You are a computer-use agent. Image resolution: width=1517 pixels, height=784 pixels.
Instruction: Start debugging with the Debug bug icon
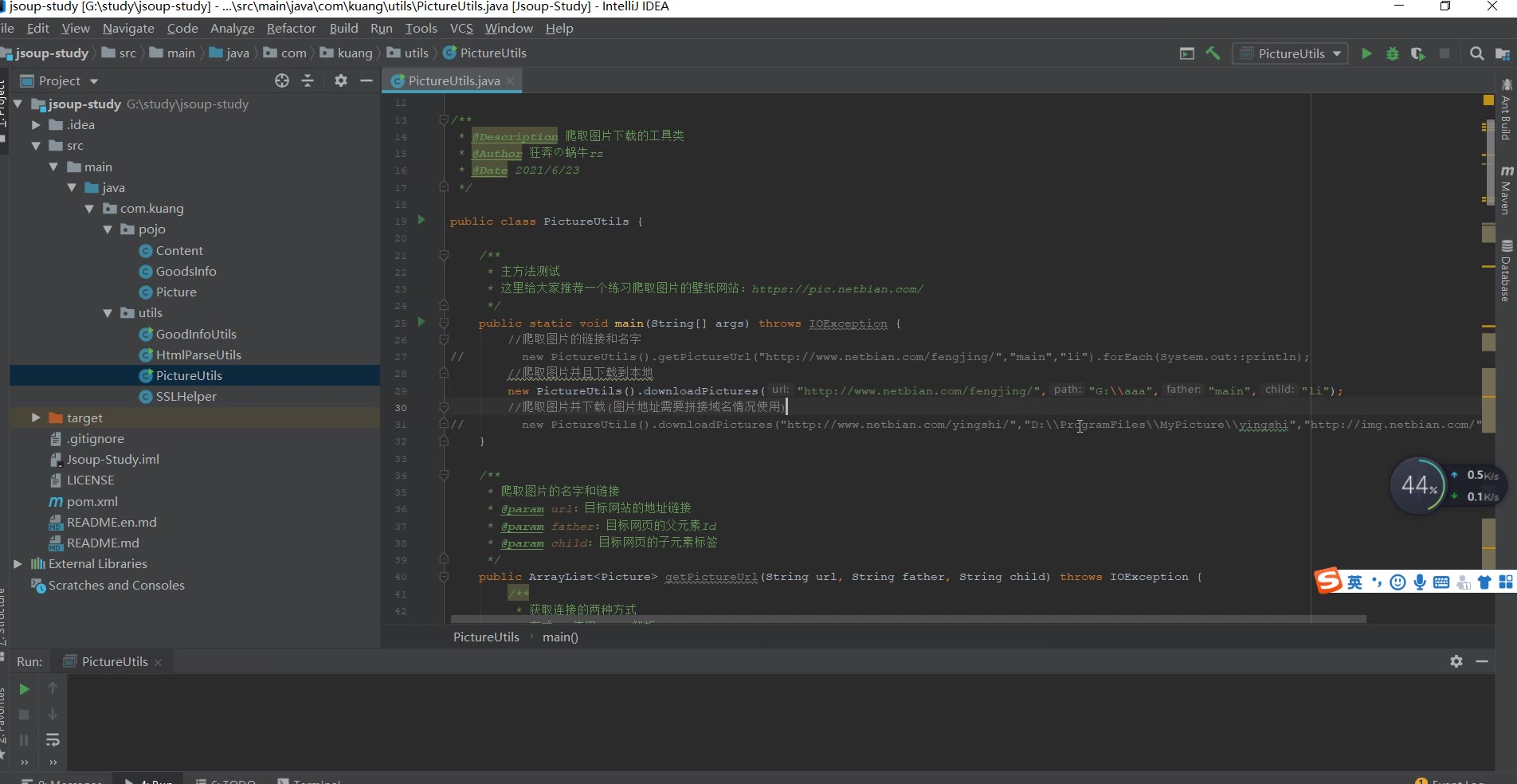[1392, 53]
